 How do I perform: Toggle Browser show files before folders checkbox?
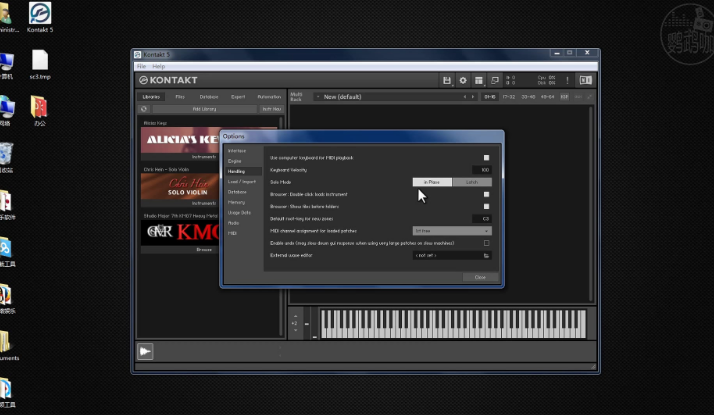[x=486, y=206]
